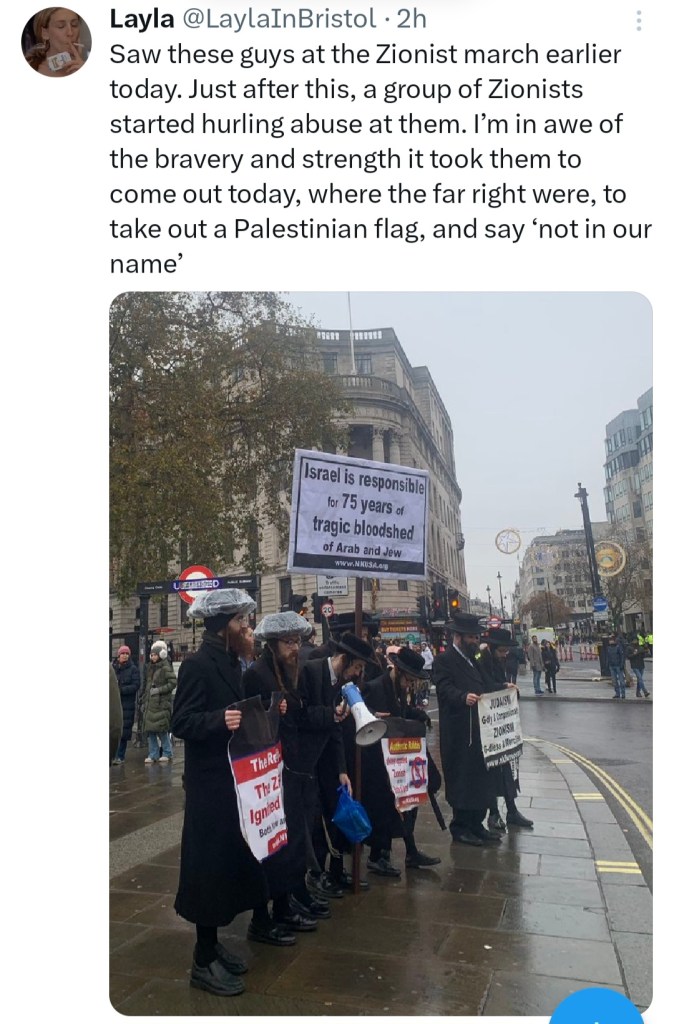This screenshot has height=1024, width=674.
Task: Tap the Underground roundel sign in photo
Action: tap(196, 584)
